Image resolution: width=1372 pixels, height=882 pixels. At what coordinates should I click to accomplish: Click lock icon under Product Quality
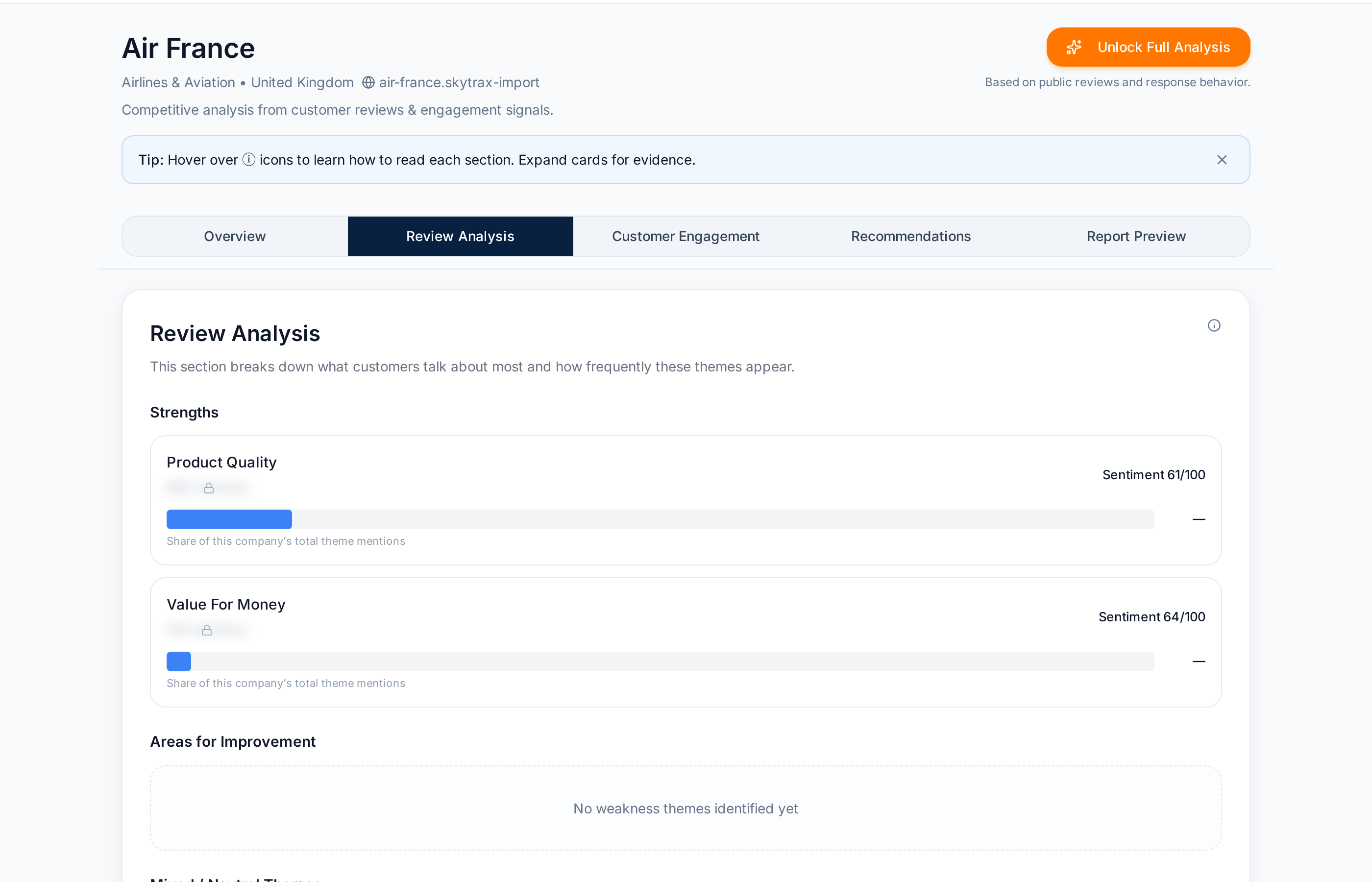(208, 488)
